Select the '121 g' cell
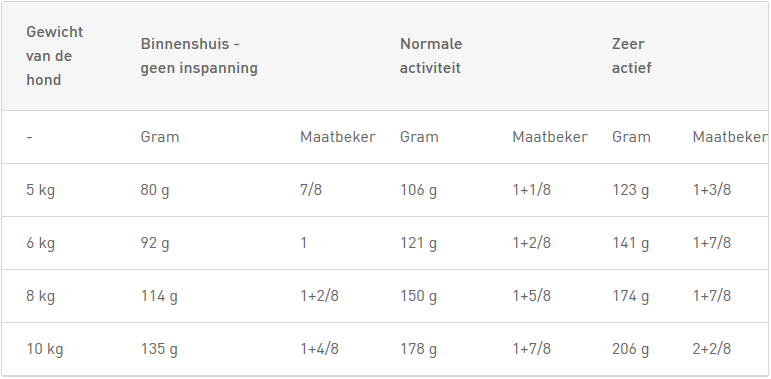This screenshot has height=379, width=771. [418, 243]
